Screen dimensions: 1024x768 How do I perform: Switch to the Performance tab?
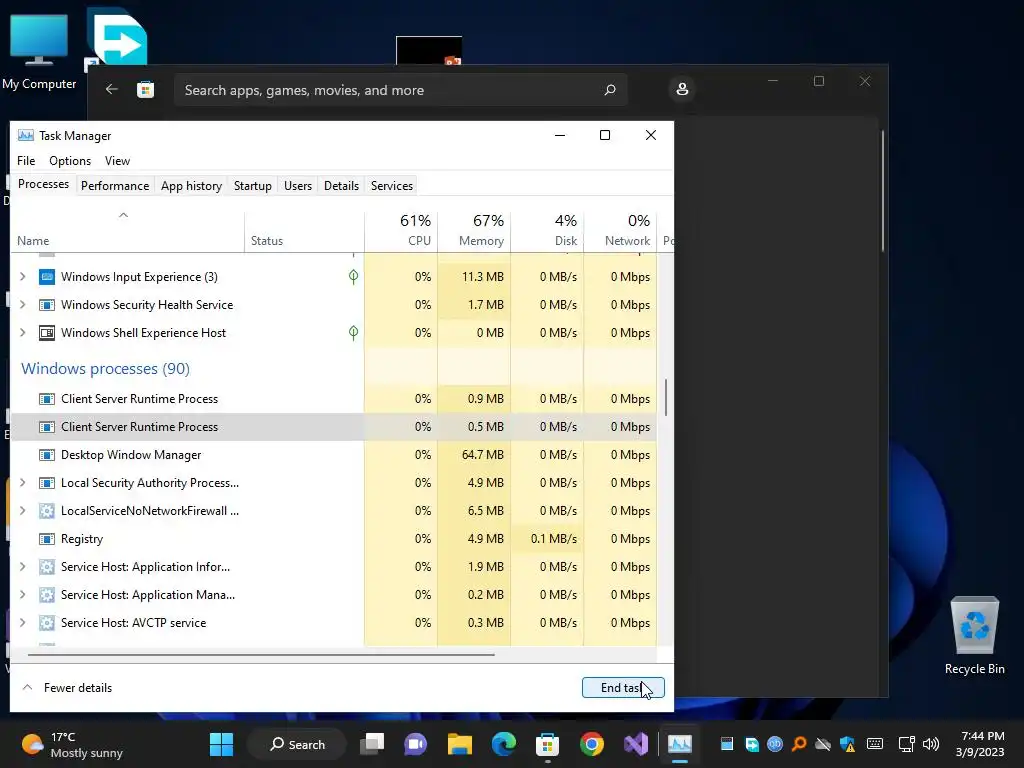[x=115, y=186]
